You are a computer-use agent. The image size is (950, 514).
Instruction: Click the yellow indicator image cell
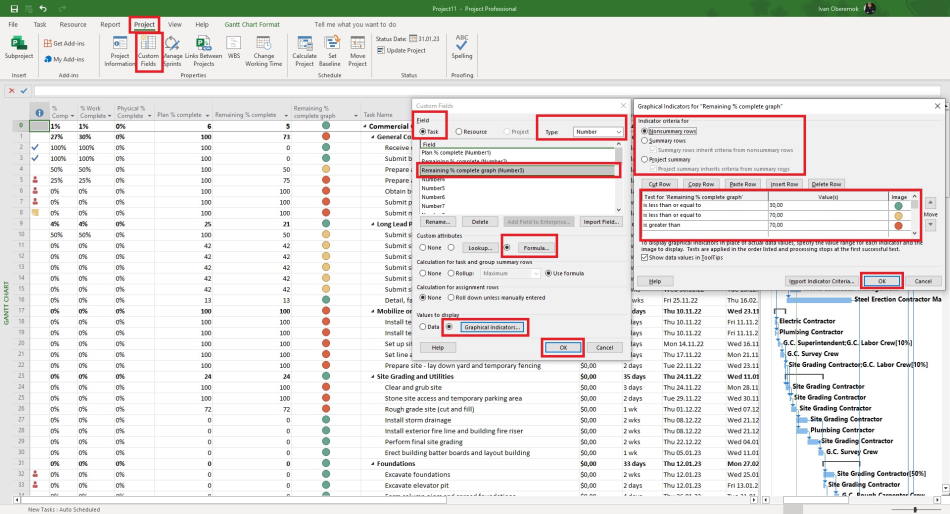tap(899, 215)
